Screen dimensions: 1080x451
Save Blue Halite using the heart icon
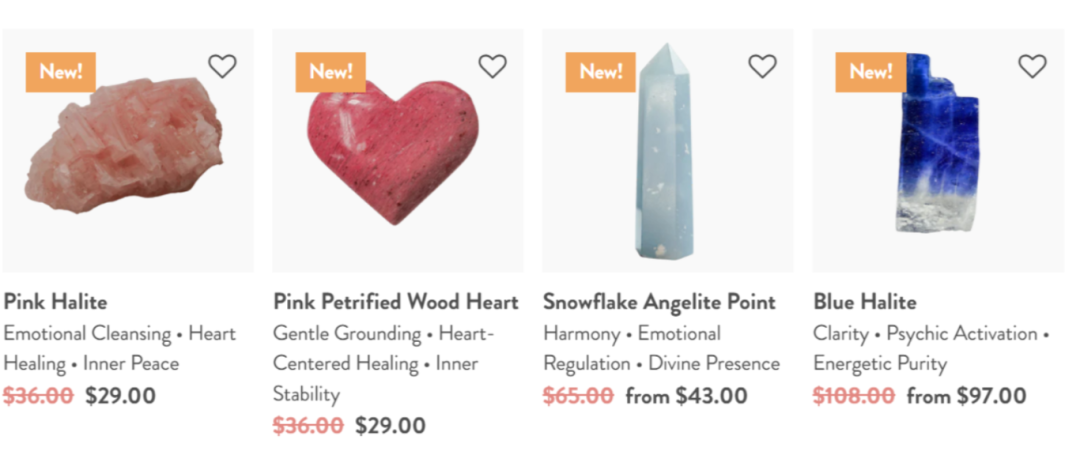[x=1032, y=66]
